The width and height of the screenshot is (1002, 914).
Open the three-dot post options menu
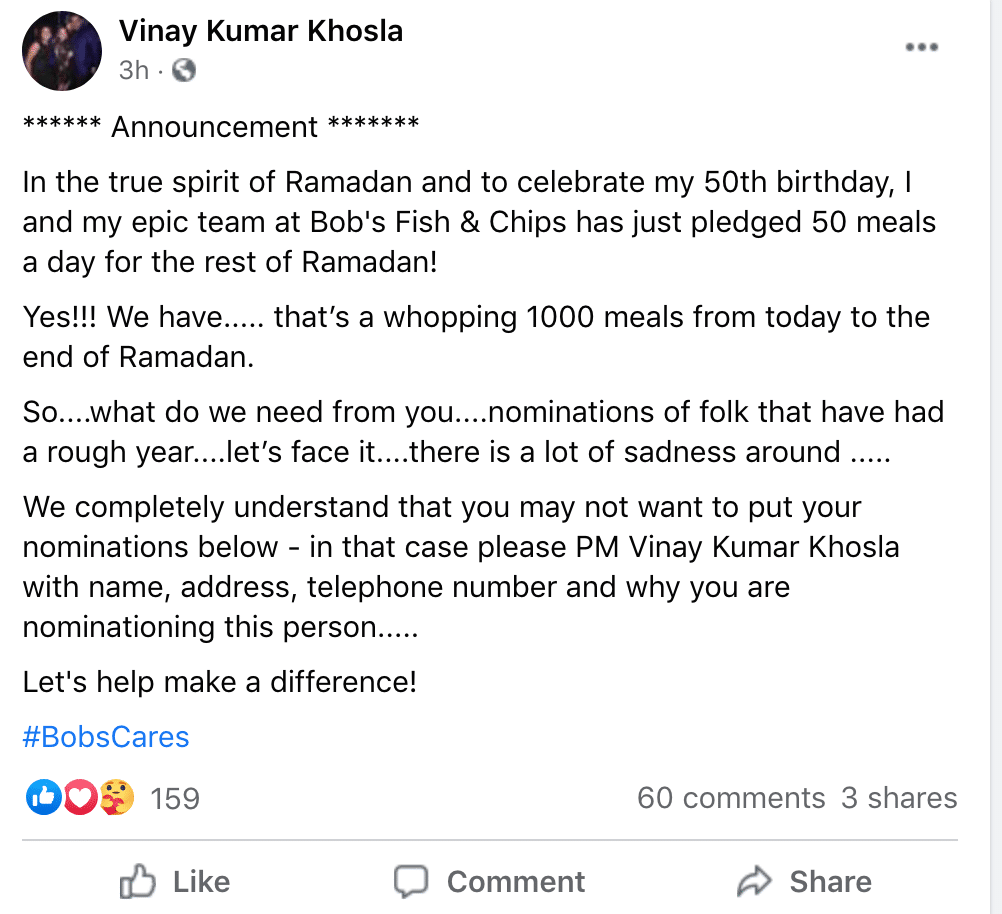pos(921,47)
